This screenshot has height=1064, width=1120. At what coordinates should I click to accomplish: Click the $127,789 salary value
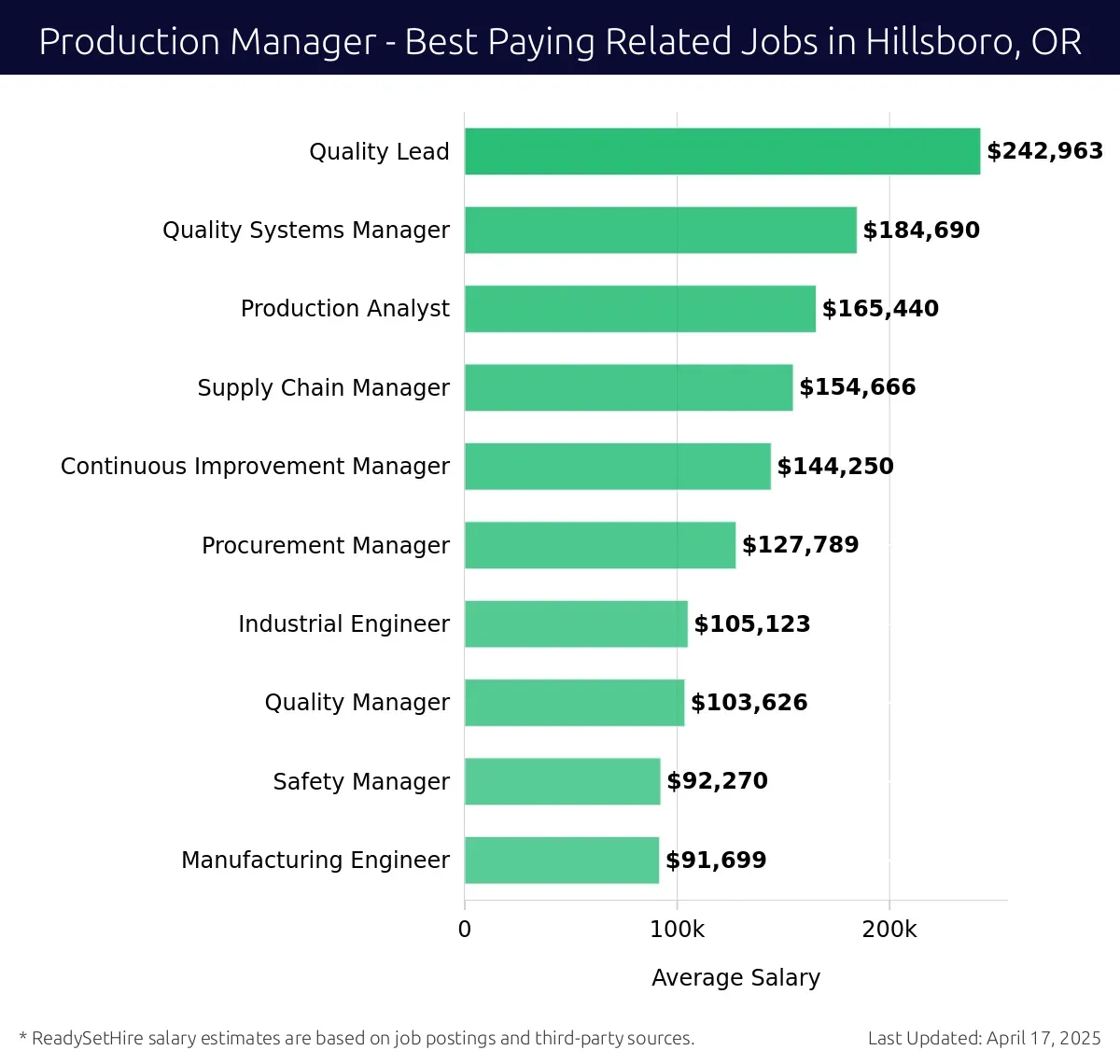click(x=800, y=545)
